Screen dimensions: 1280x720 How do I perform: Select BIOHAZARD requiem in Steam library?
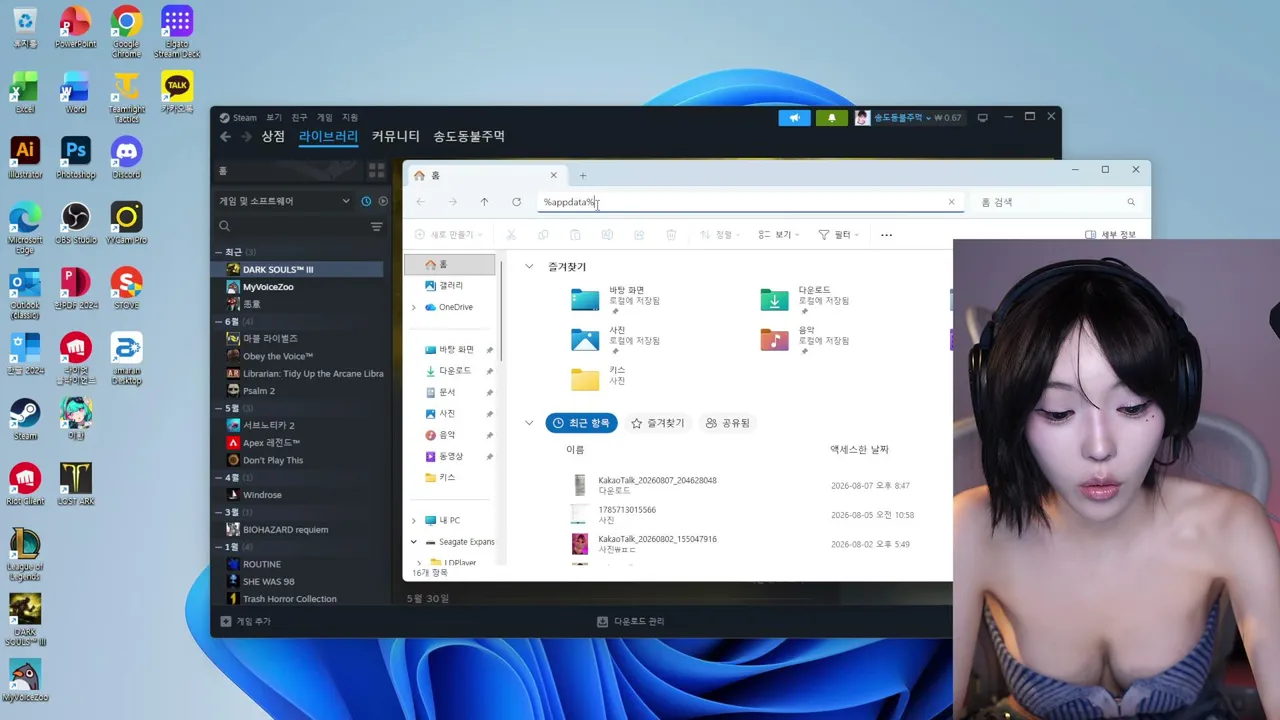coord(299,529)
